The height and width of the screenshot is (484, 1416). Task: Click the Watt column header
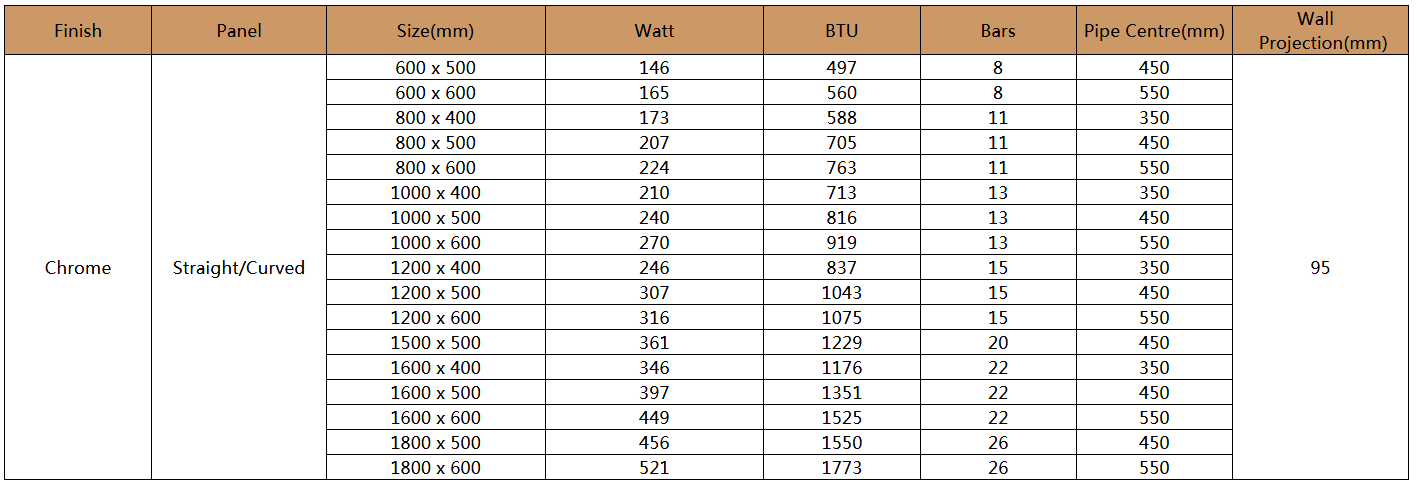click(x=654, y=30)
